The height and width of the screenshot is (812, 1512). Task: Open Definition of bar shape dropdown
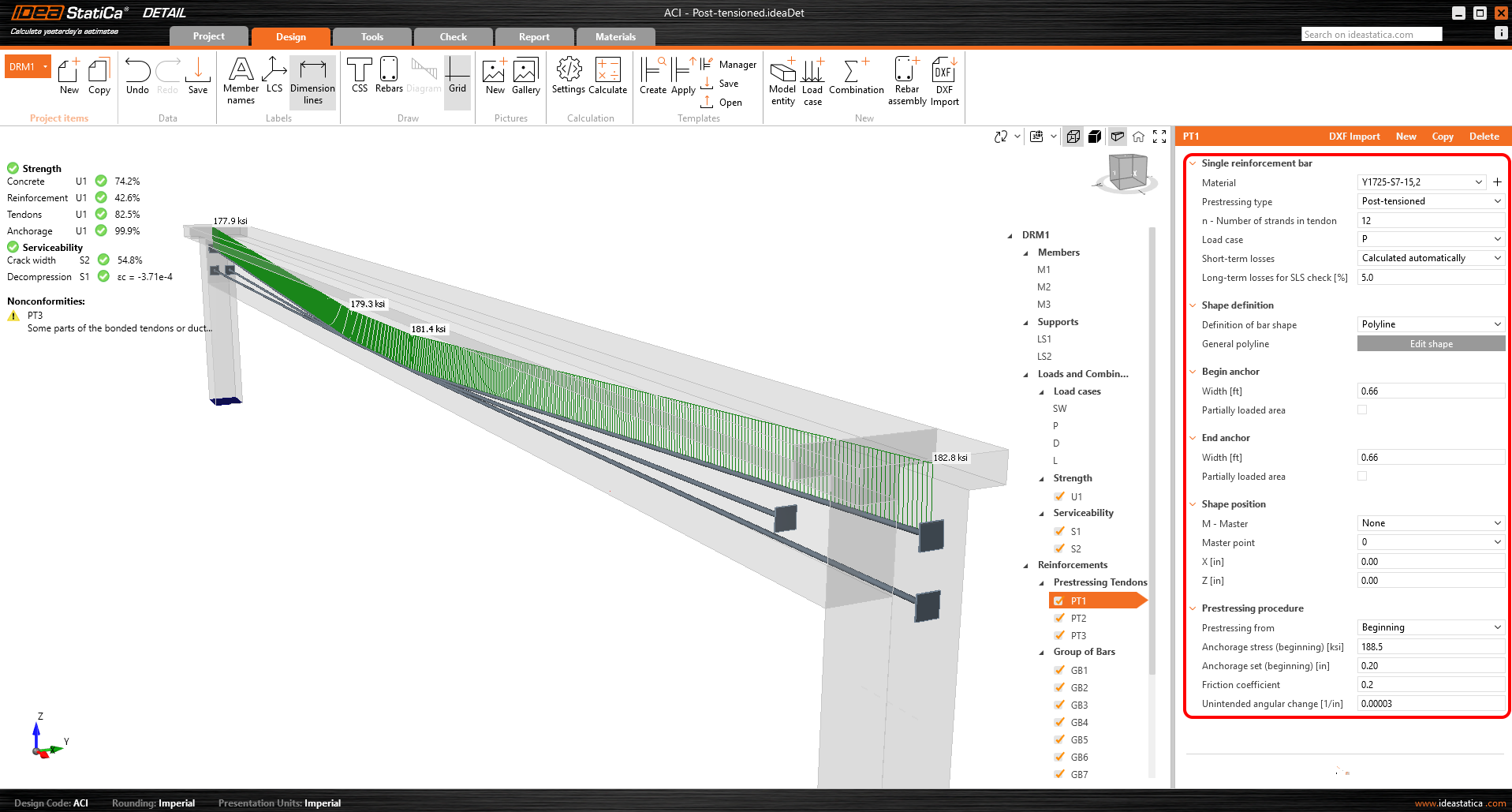(x=1430, y=325)
